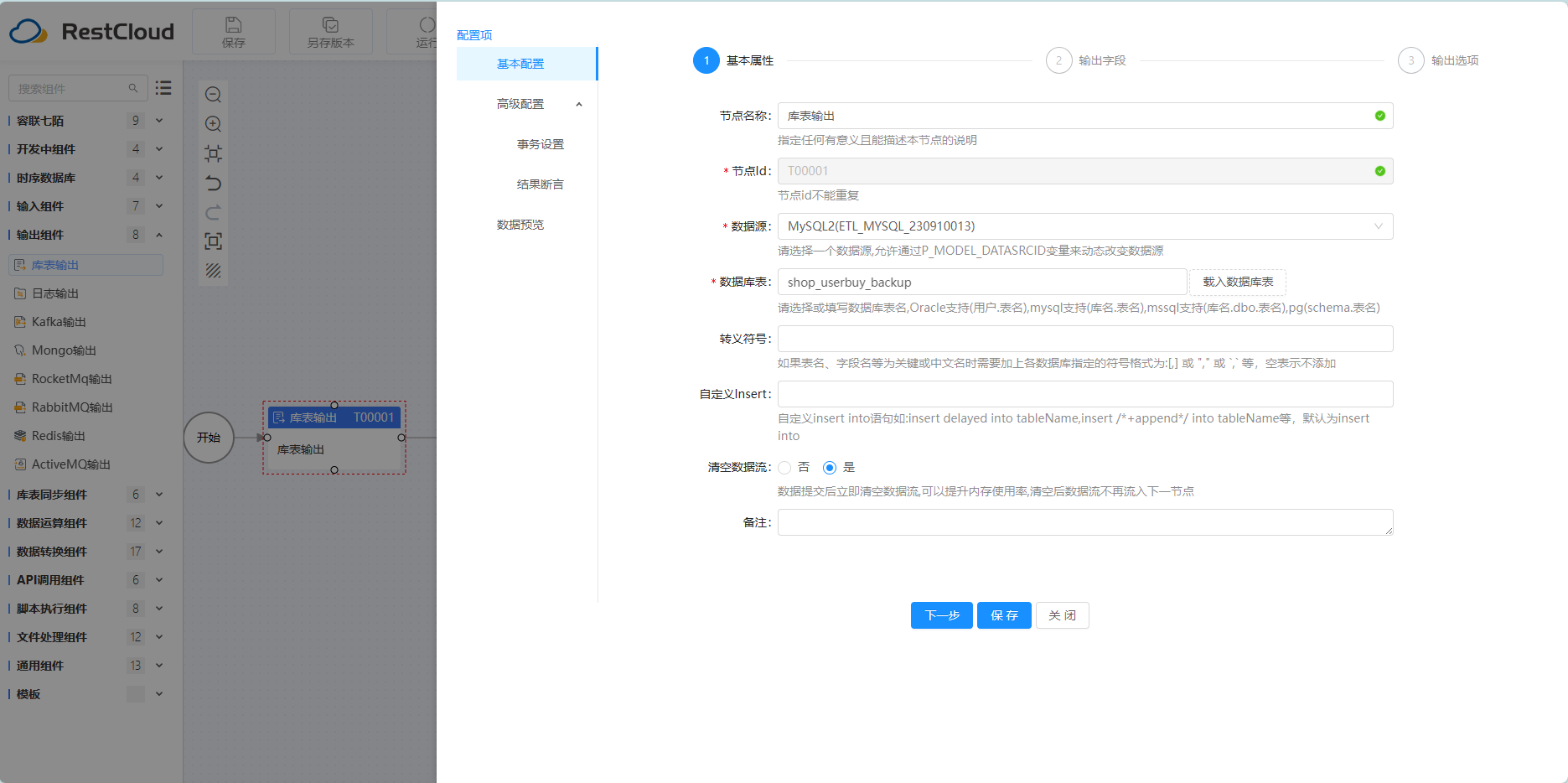Image resolution: width=1568 pixels, height=783 pixels.
Task: Select 基本配置 menu item
Action: coord(527,64)
